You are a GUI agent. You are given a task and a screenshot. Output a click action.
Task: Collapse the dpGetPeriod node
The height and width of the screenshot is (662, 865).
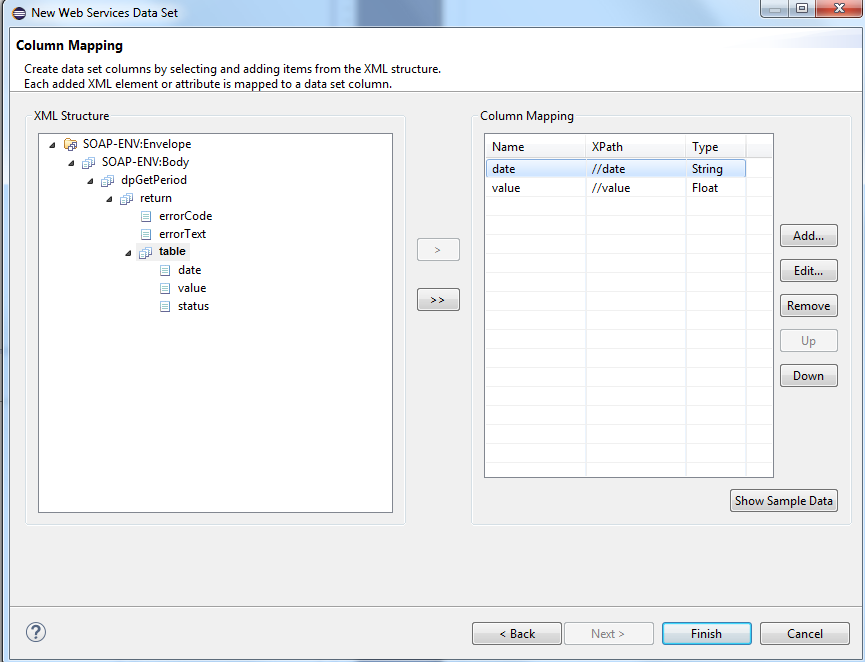90,181
